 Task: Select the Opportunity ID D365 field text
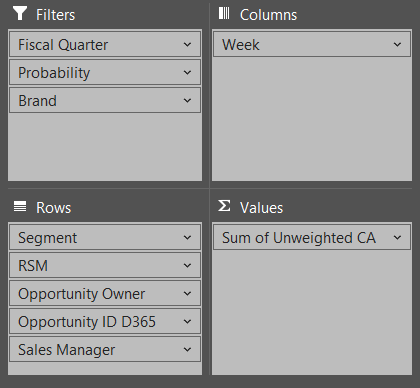click(x=87, y=322)
